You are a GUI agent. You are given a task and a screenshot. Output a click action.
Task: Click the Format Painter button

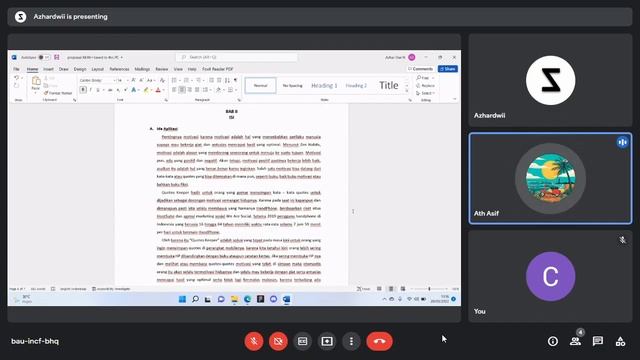click(x=58, y=93)
